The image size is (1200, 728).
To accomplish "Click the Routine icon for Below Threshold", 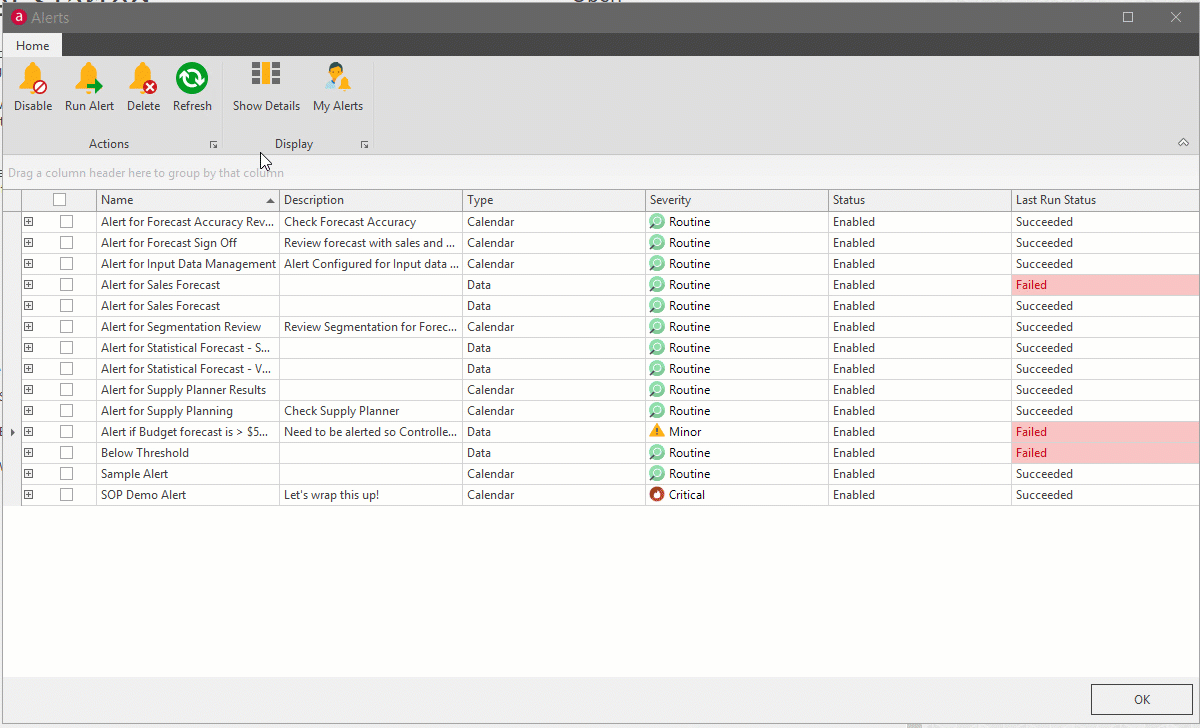I will [657, 453].
